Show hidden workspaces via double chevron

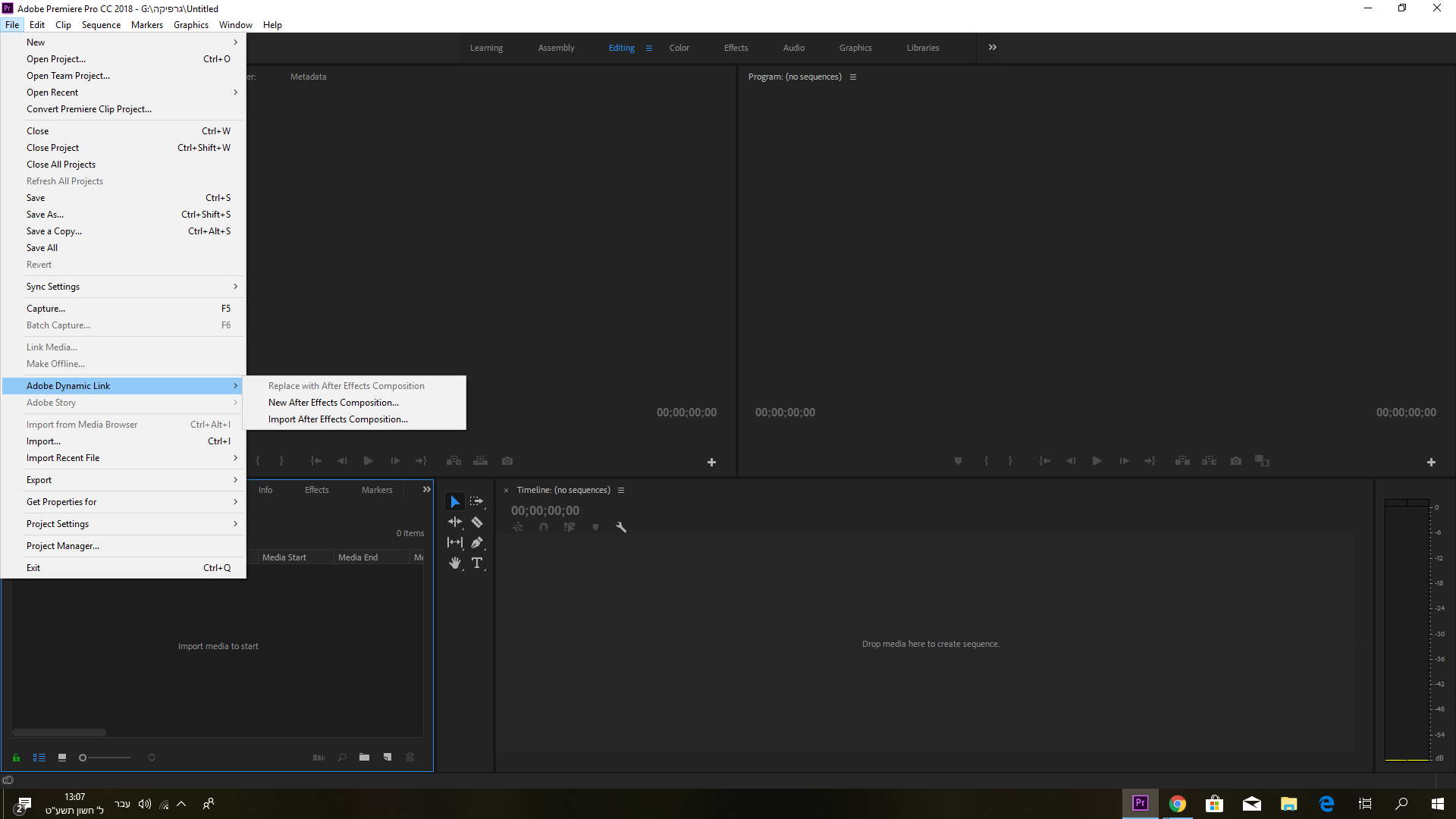tap(993, 48)
